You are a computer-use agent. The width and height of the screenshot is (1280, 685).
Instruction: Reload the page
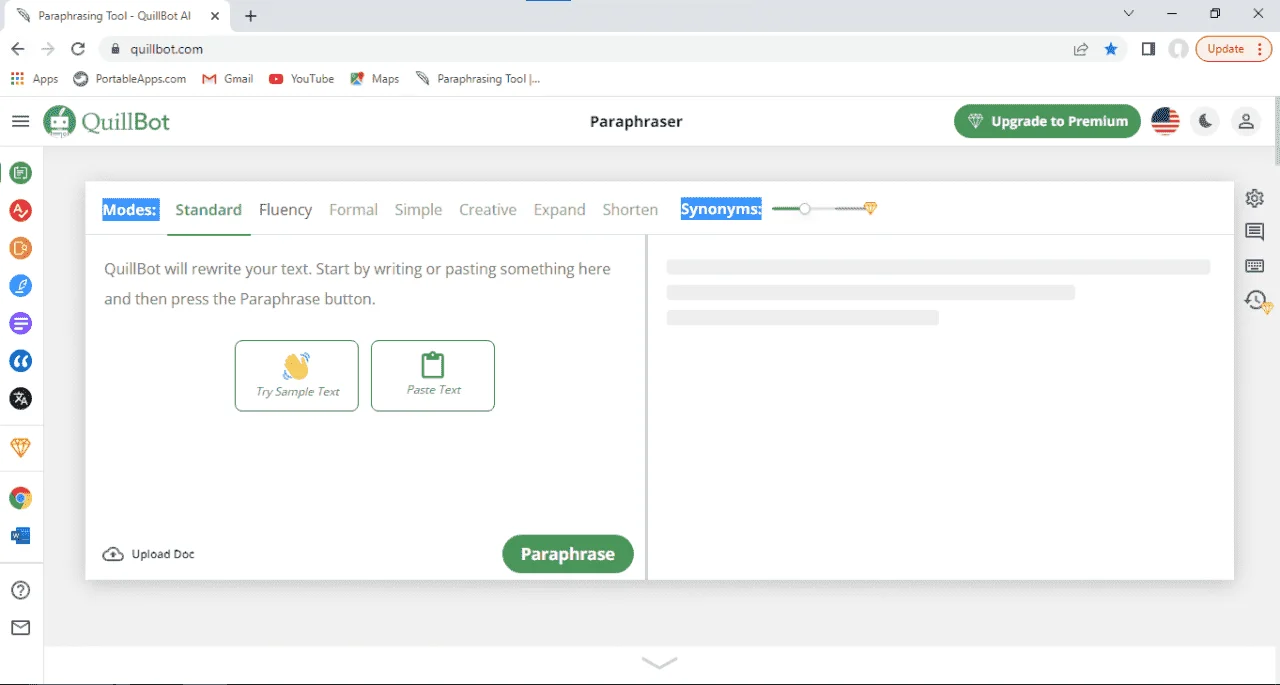78,49
